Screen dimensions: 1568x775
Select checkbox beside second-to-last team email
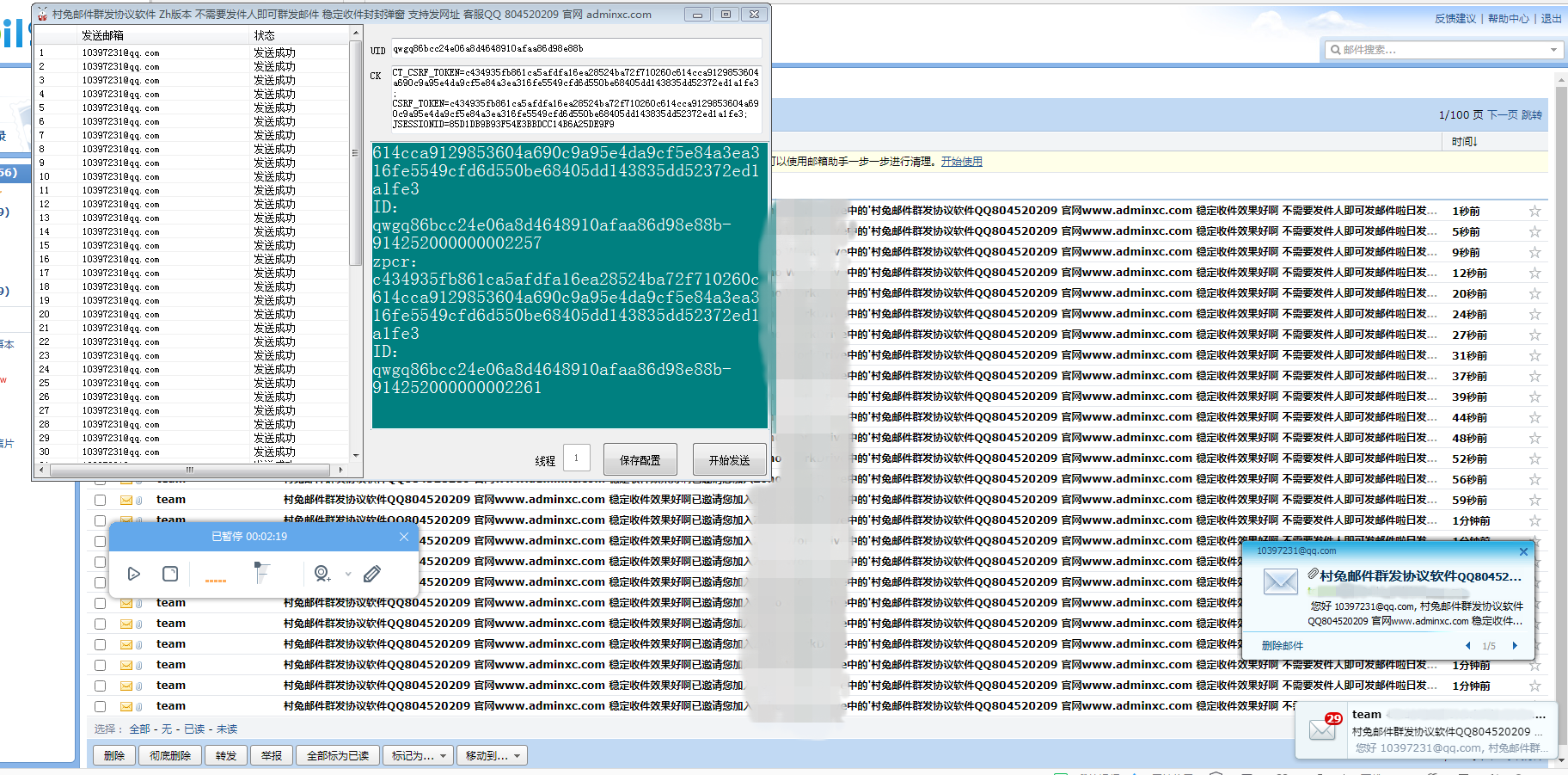click(x=101, y=686)
